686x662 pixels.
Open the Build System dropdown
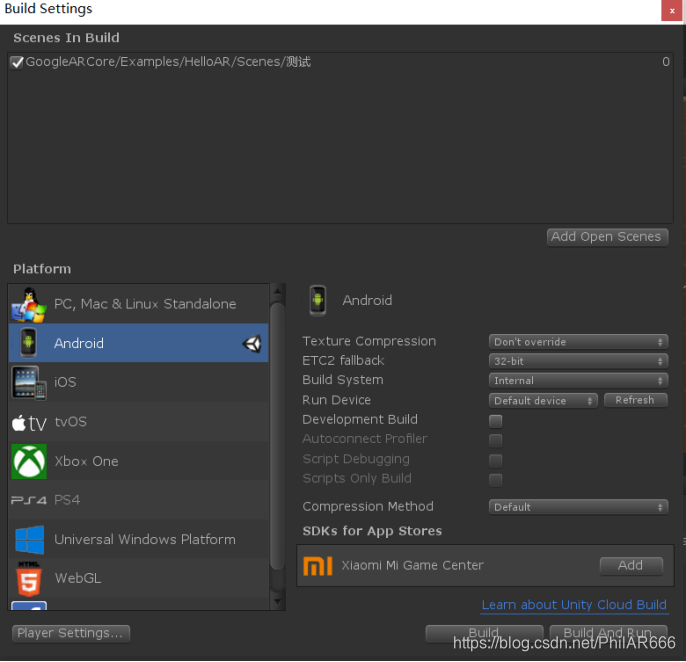pos(578,381)
